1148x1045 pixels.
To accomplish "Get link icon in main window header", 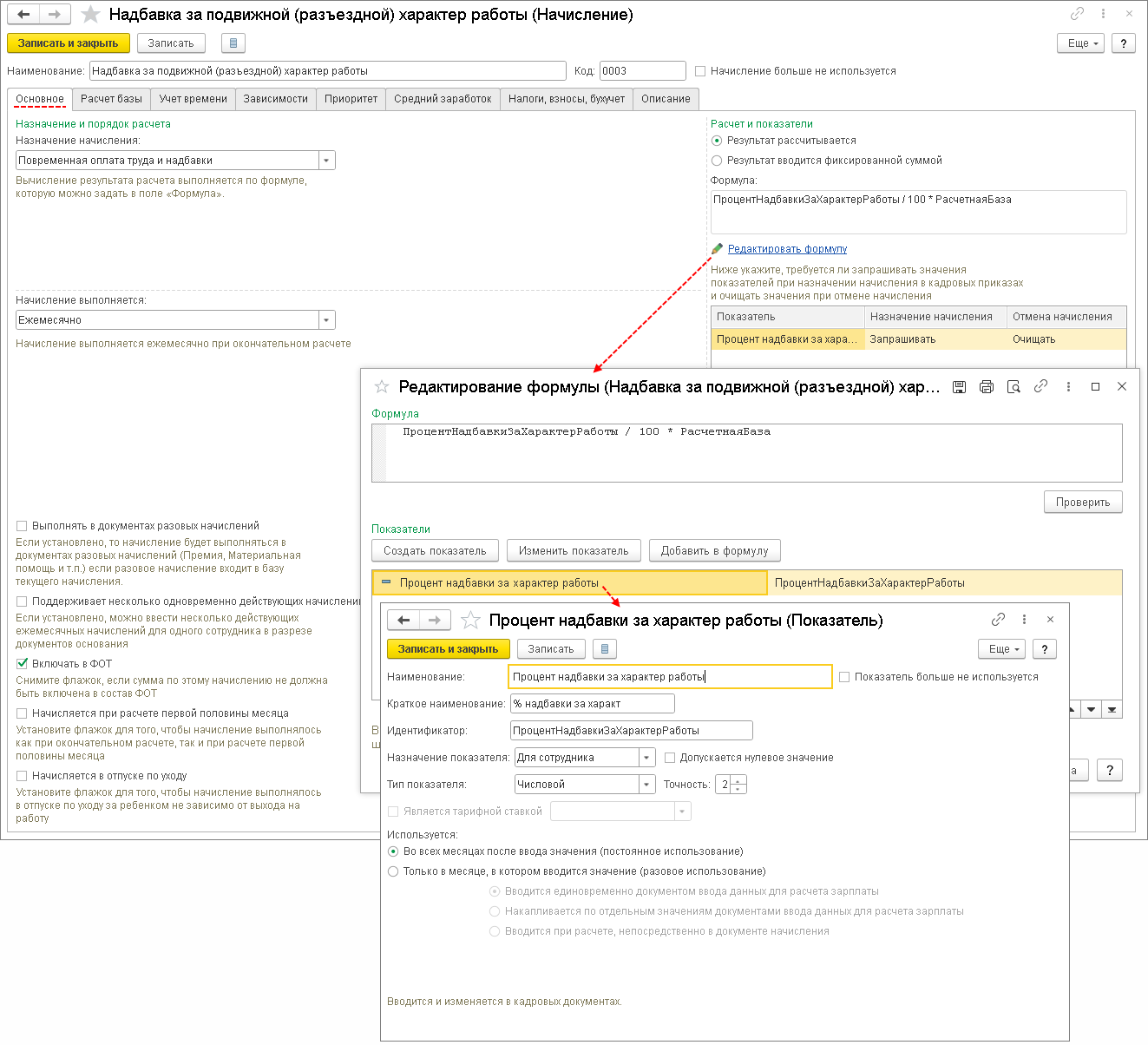I will 1077,14.
